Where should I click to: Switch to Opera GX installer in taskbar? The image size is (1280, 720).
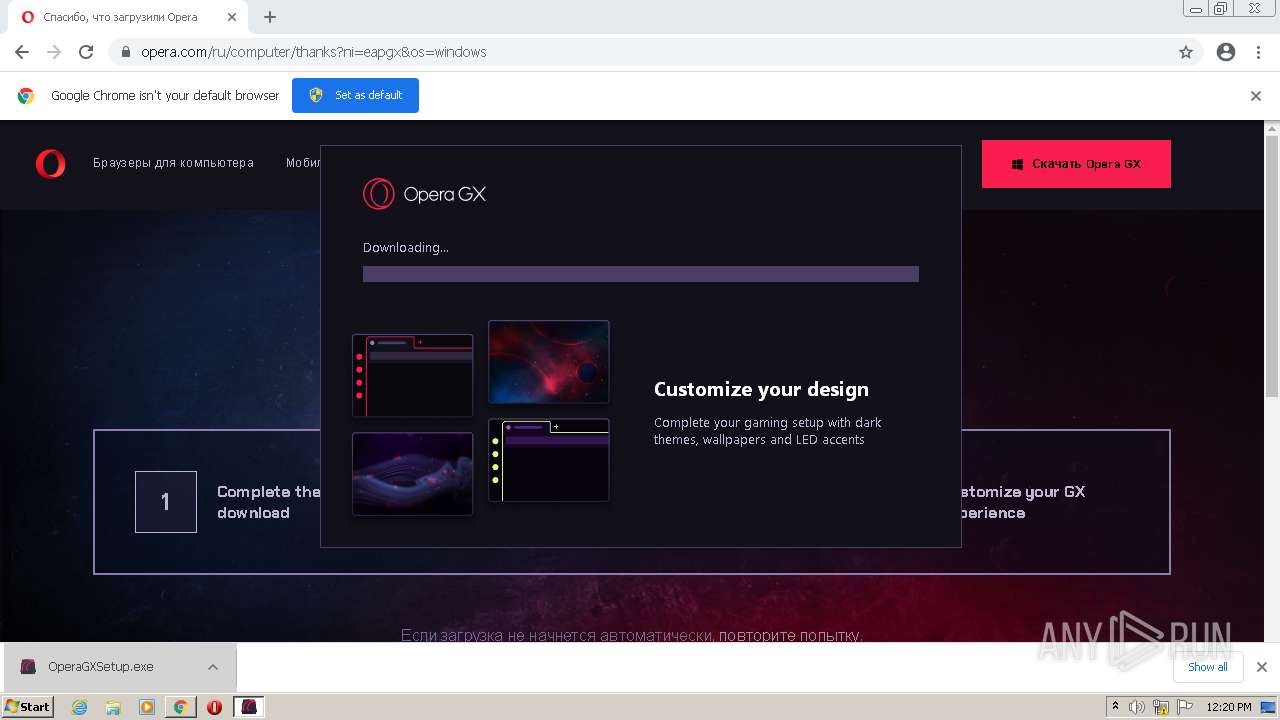click(x=248, y=707)
